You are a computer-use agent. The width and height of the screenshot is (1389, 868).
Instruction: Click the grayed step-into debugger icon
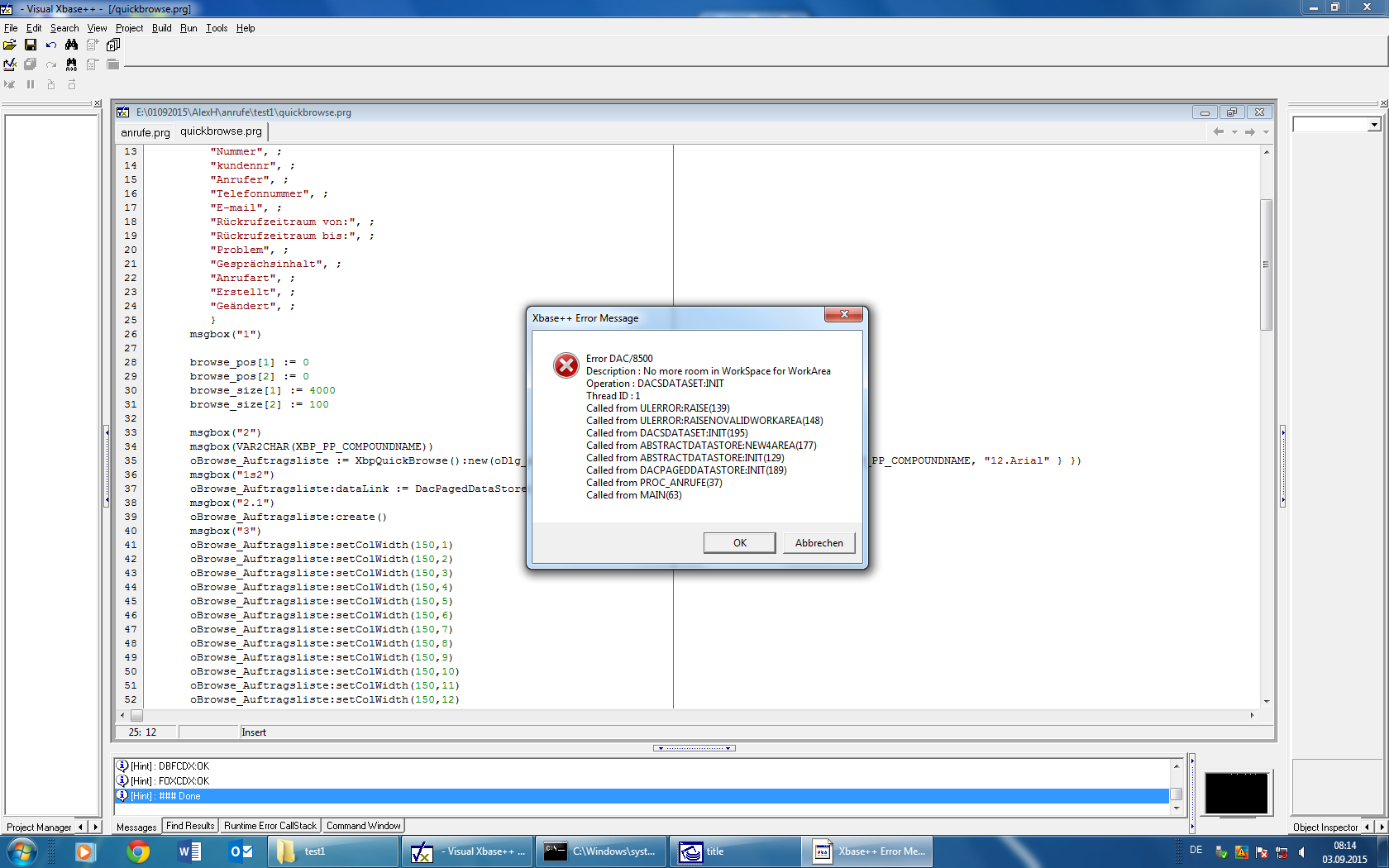51,83
